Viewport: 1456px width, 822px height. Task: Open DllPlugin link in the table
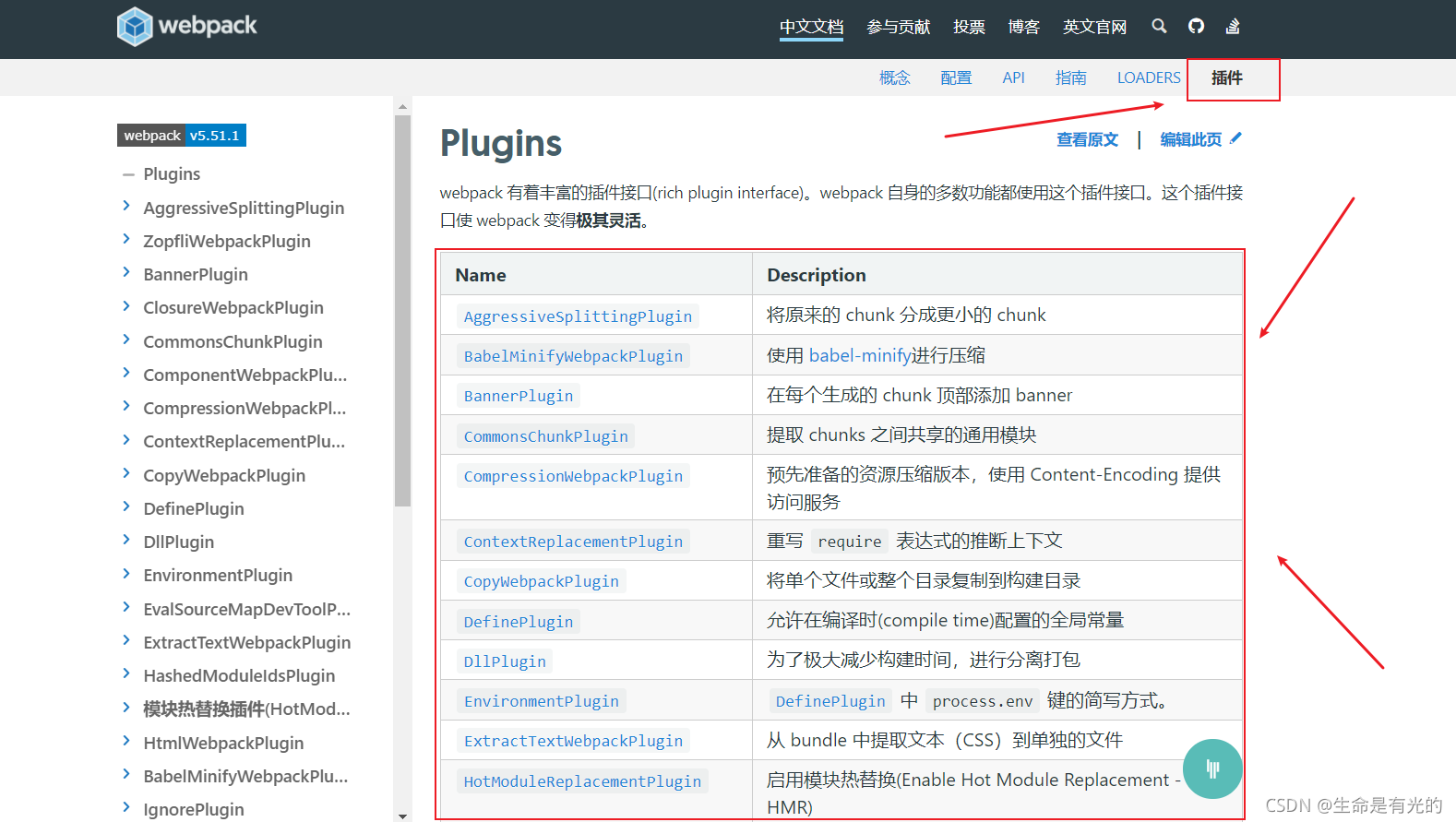point(505,661)
